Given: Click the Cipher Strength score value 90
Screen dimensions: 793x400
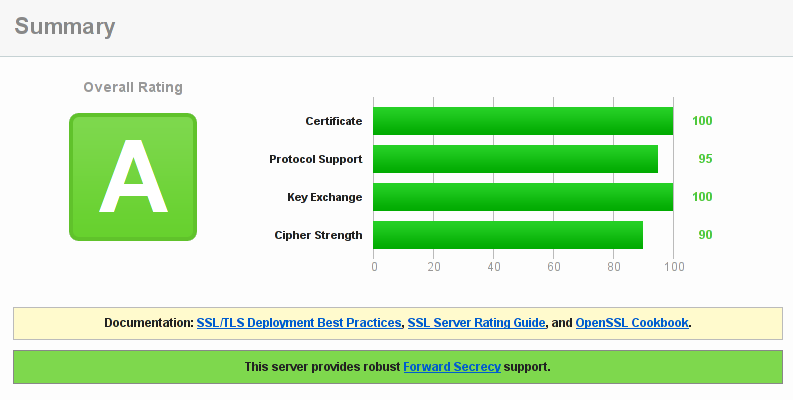Looking at the screenshot, I should click(x=705, y=235).
